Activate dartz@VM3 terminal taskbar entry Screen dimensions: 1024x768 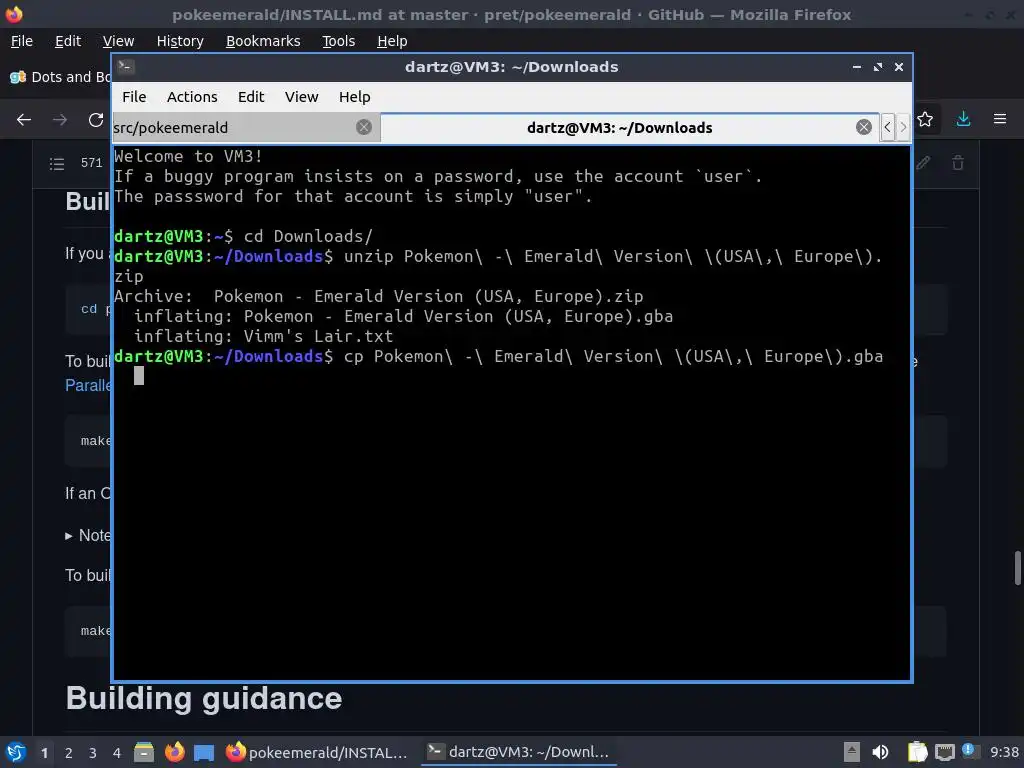(x=519, y=752)
